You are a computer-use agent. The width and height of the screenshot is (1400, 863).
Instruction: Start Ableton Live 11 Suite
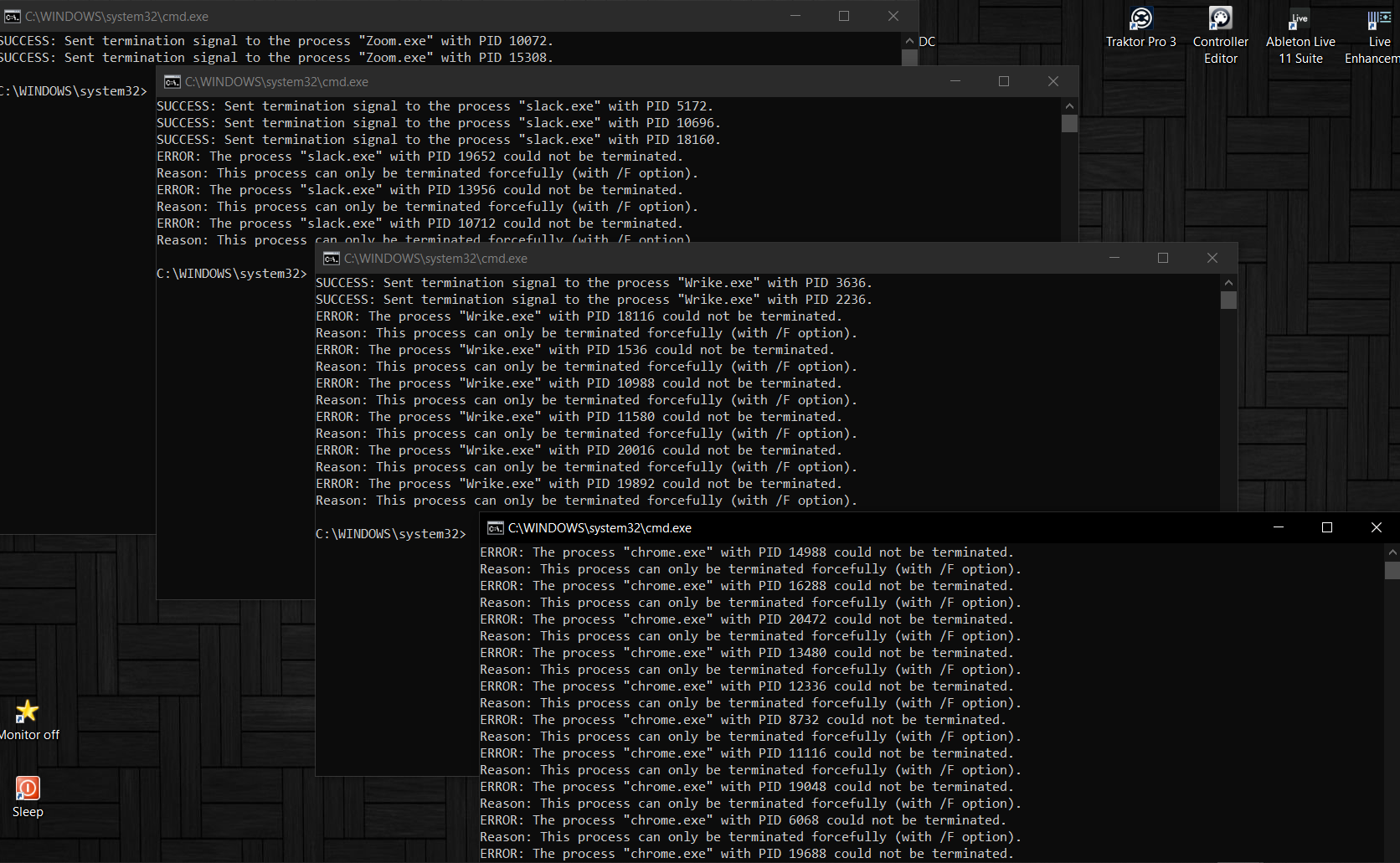(1299, 18)
